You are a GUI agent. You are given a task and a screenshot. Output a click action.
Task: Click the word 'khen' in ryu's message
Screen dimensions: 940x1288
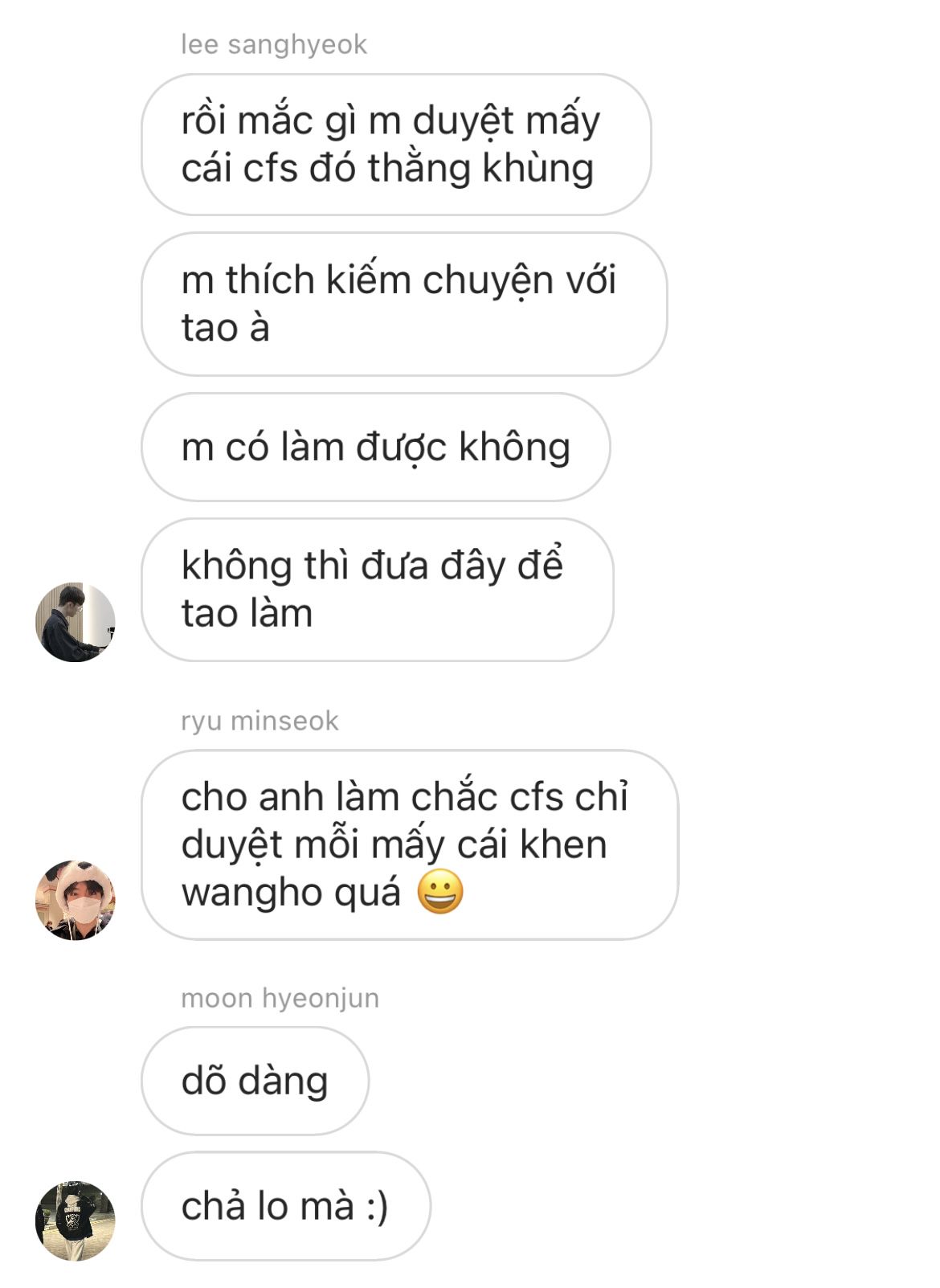click(x=563, y=844)
